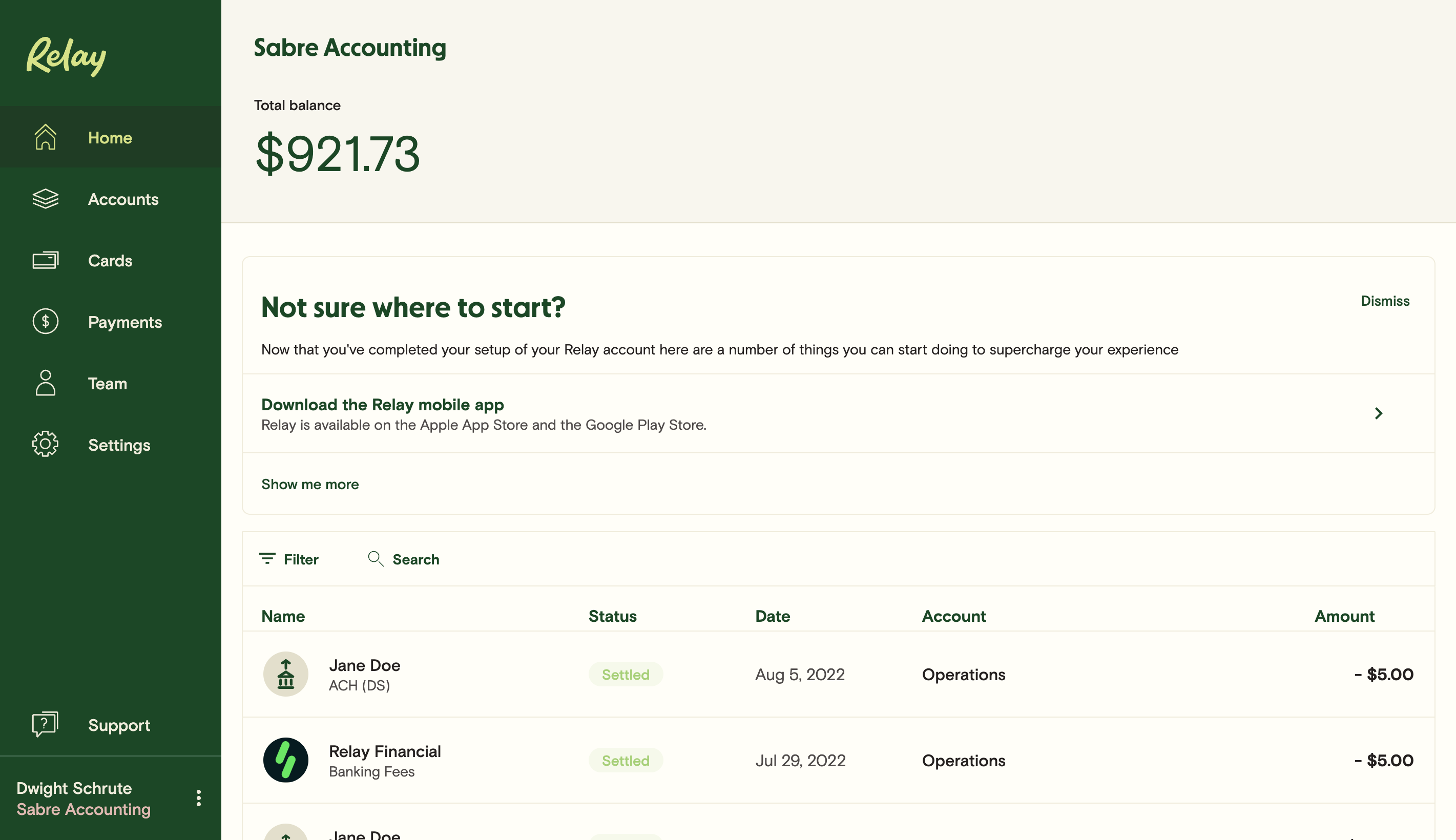Open the three-dot menu for Dwight Schrute
1456x840 pixels.
tap(199, 799)
